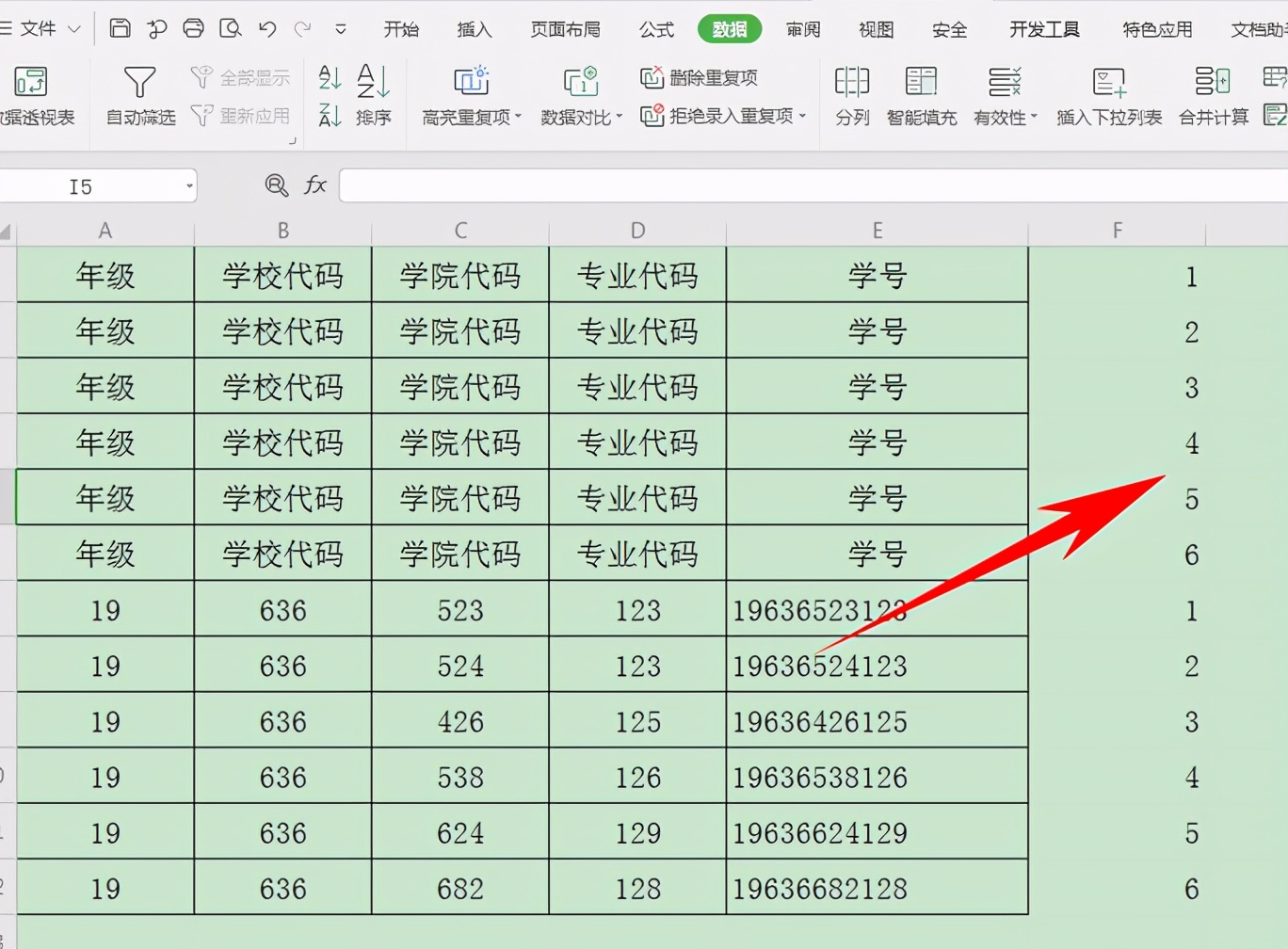1288x949 pixels.
Task: Select the active 数据 tab
Action: [730, 29]
